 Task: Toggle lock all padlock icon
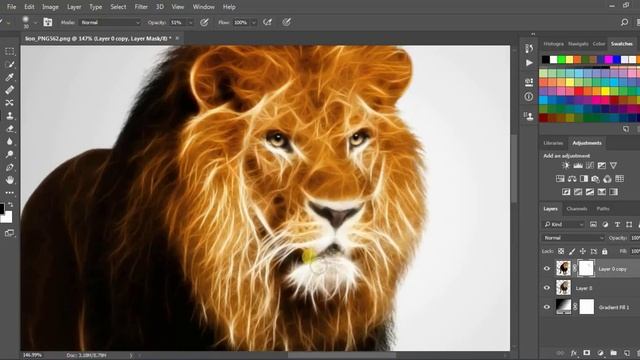(604, 251)
